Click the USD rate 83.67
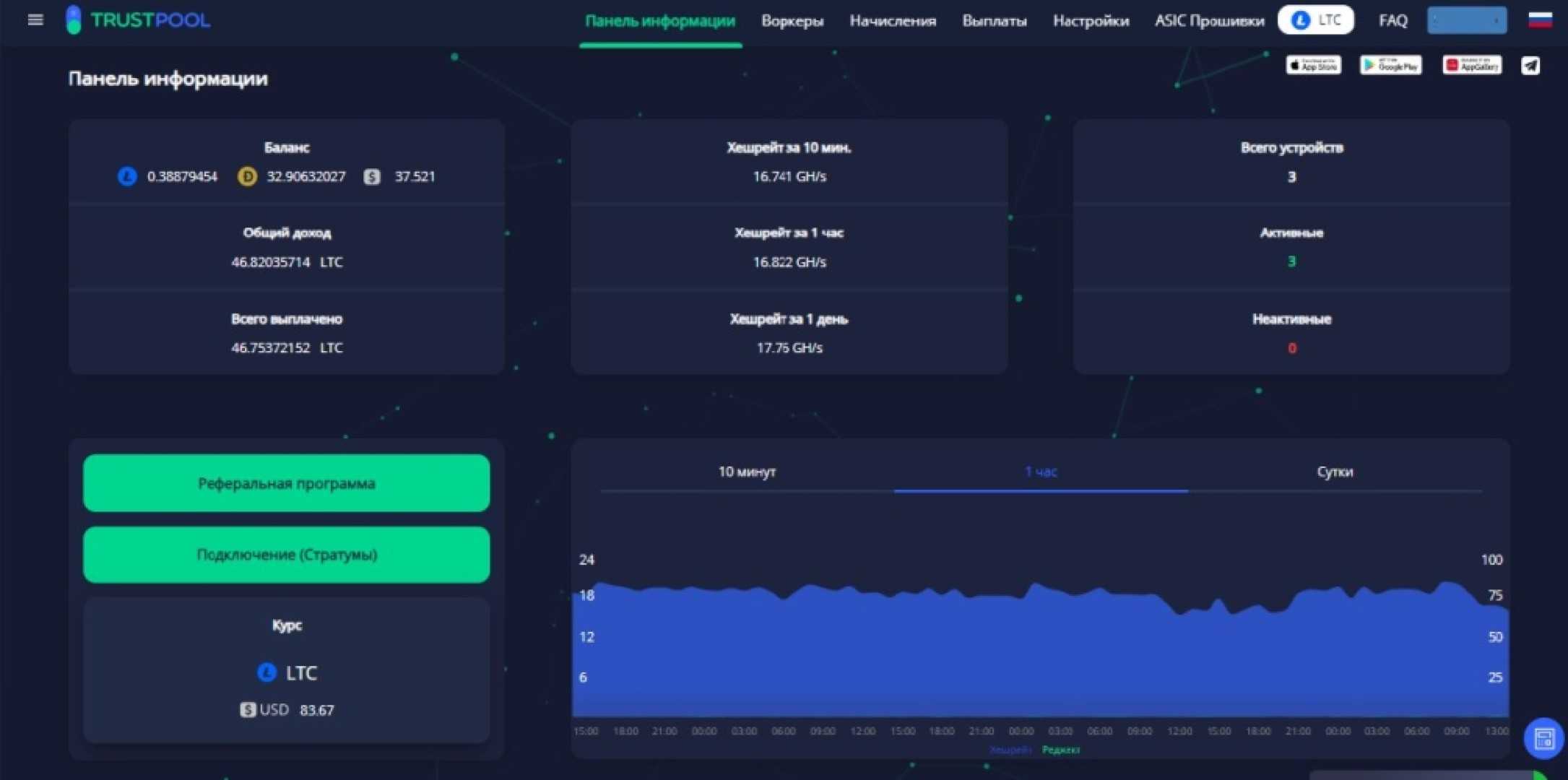 [316, 710]
